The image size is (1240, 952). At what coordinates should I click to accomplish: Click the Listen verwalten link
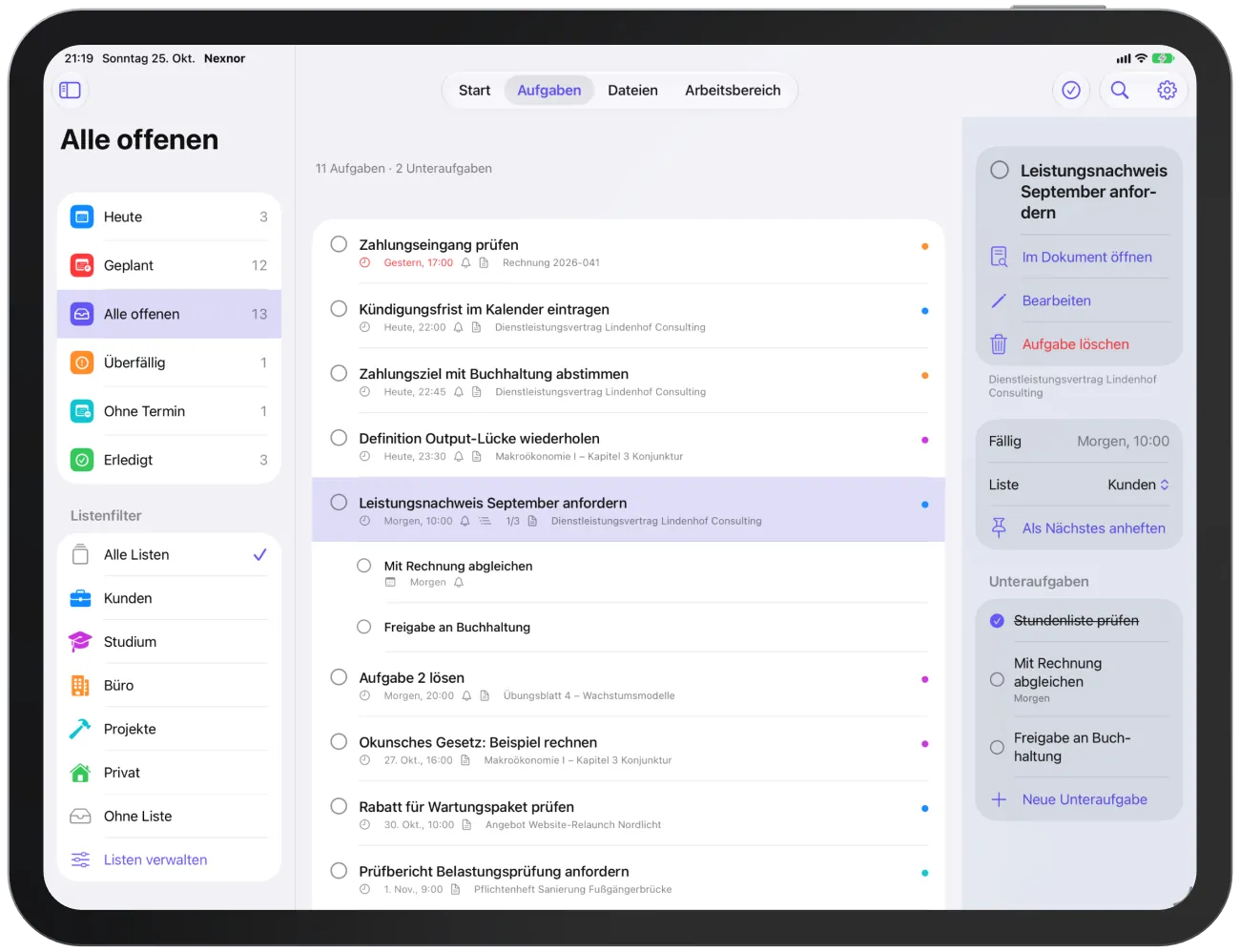click(155, 859)
